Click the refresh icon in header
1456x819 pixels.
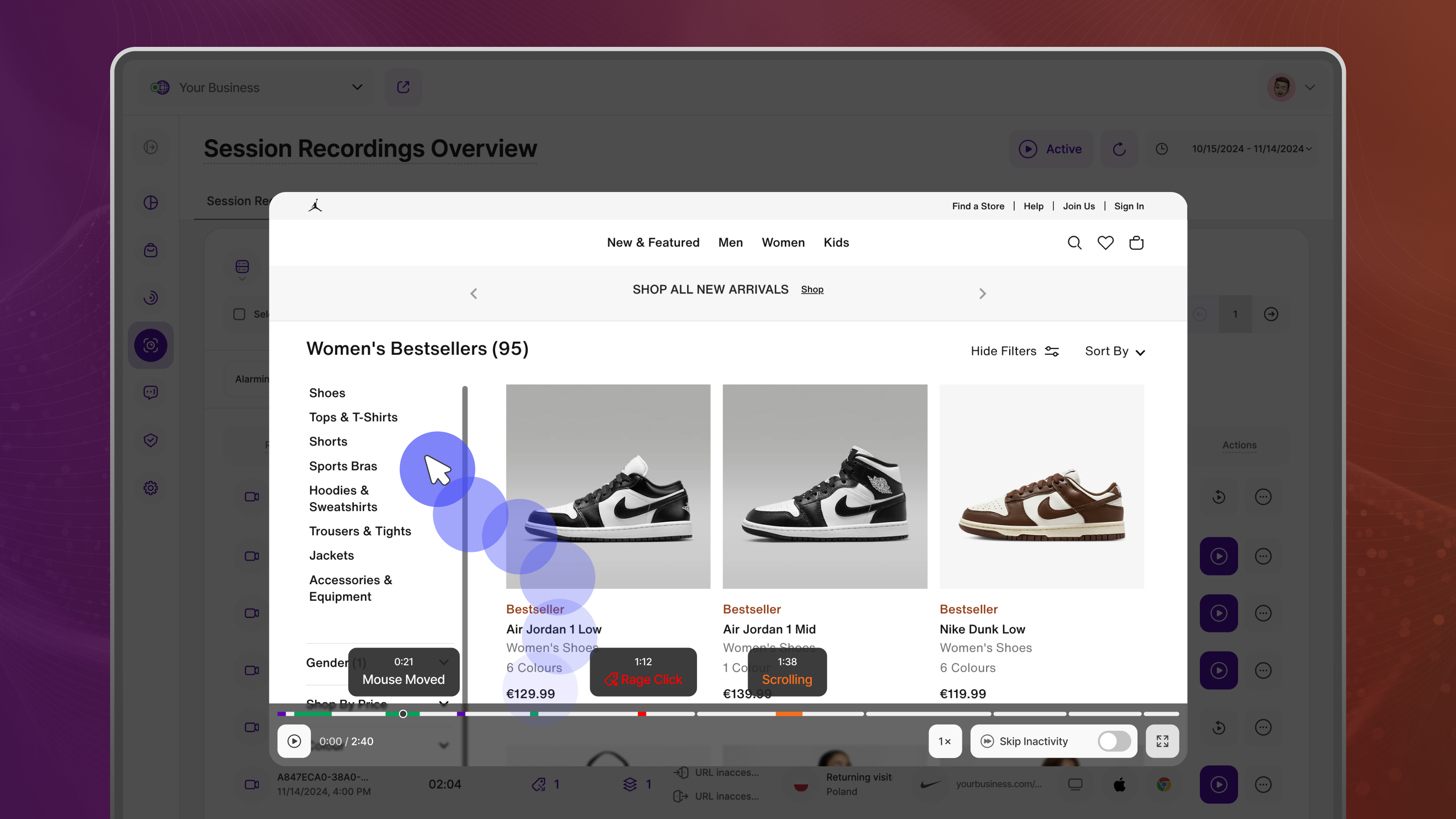1119,149
